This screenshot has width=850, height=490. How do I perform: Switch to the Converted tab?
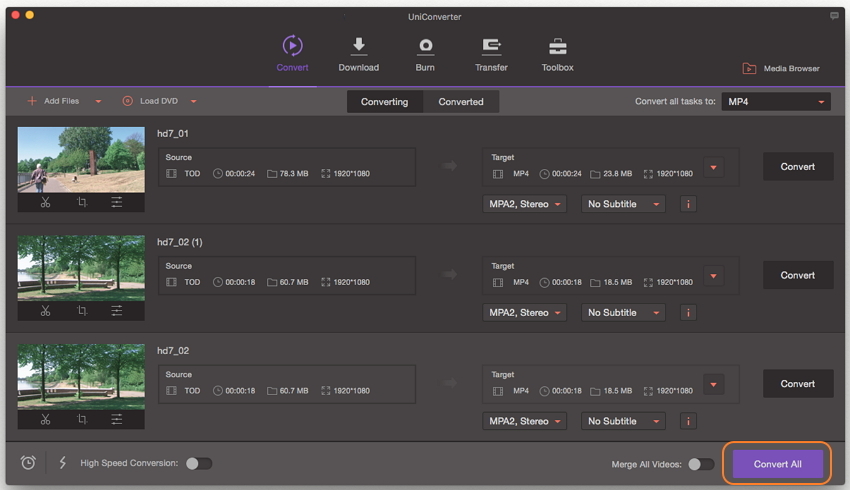coord(461,102)
